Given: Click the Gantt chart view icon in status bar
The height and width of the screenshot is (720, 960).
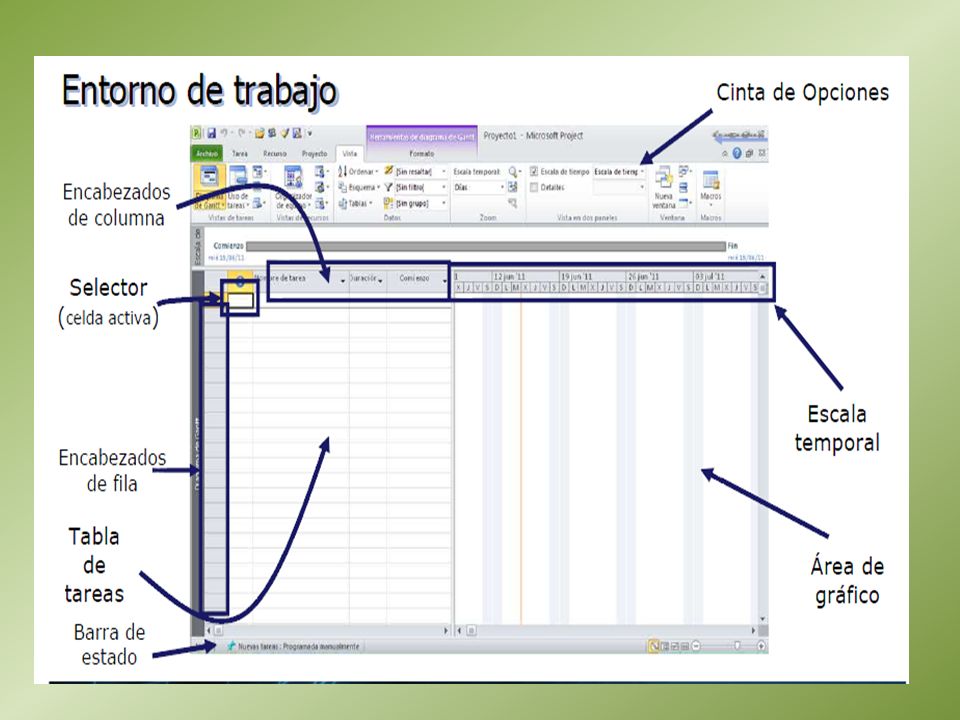Looking at the screenshot, I should coord(654,646).
